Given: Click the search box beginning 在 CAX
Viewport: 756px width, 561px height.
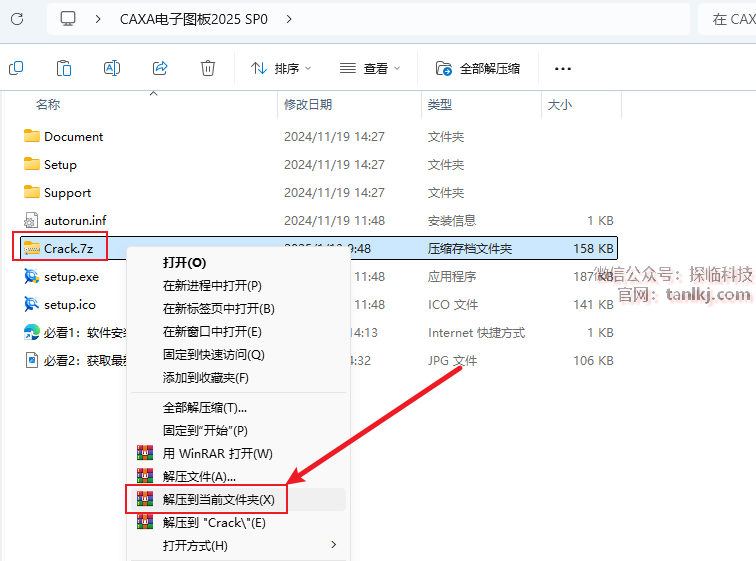Looking at the screenshot, I should 727,19.
